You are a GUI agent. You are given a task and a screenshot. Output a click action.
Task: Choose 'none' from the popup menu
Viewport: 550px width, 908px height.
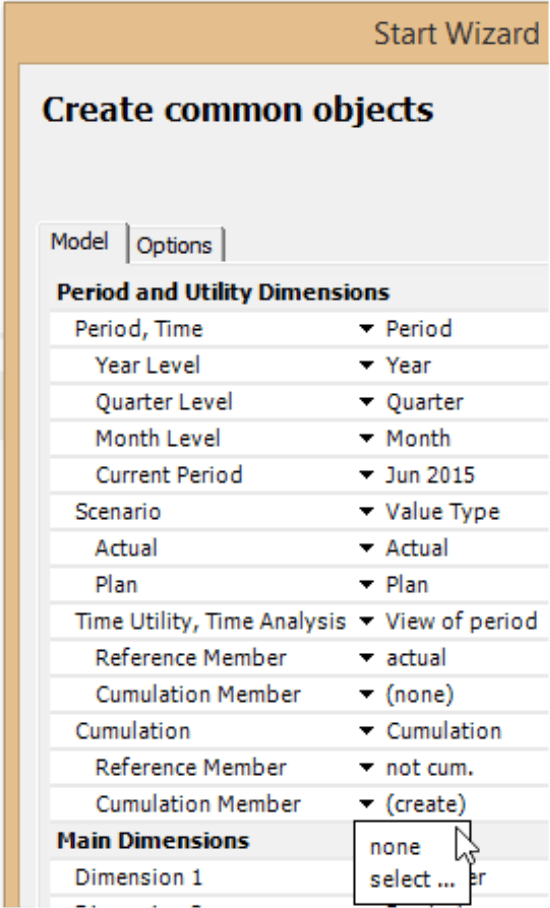pos(395,847)
